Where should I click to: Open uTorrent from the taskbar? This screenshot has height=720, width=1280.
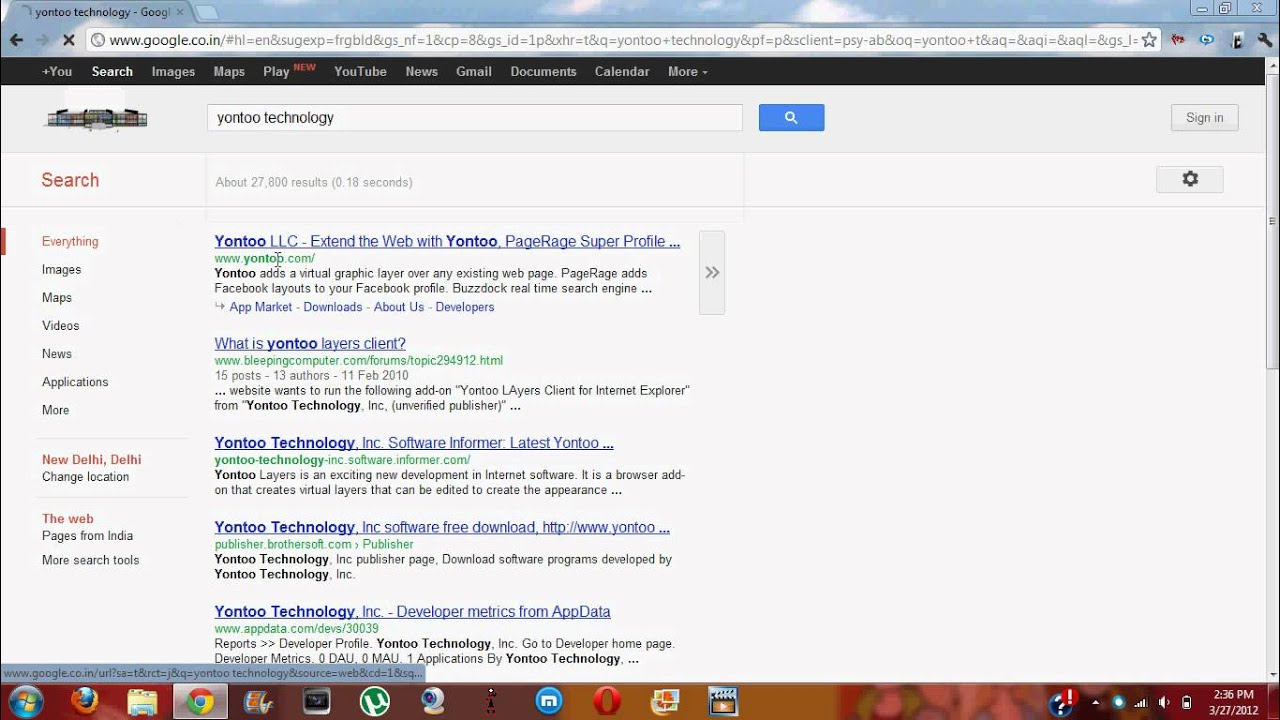coord(375,701)
